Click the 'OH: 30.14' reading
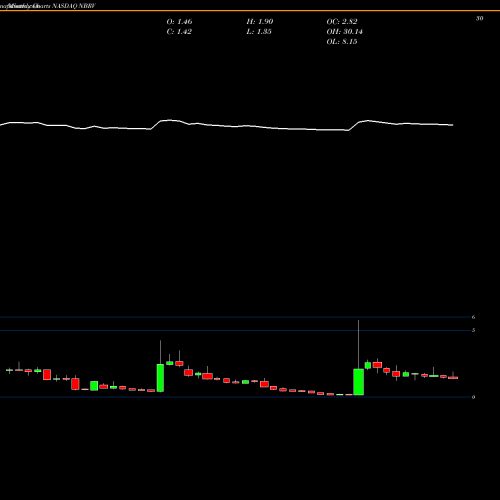 point(344,32)
